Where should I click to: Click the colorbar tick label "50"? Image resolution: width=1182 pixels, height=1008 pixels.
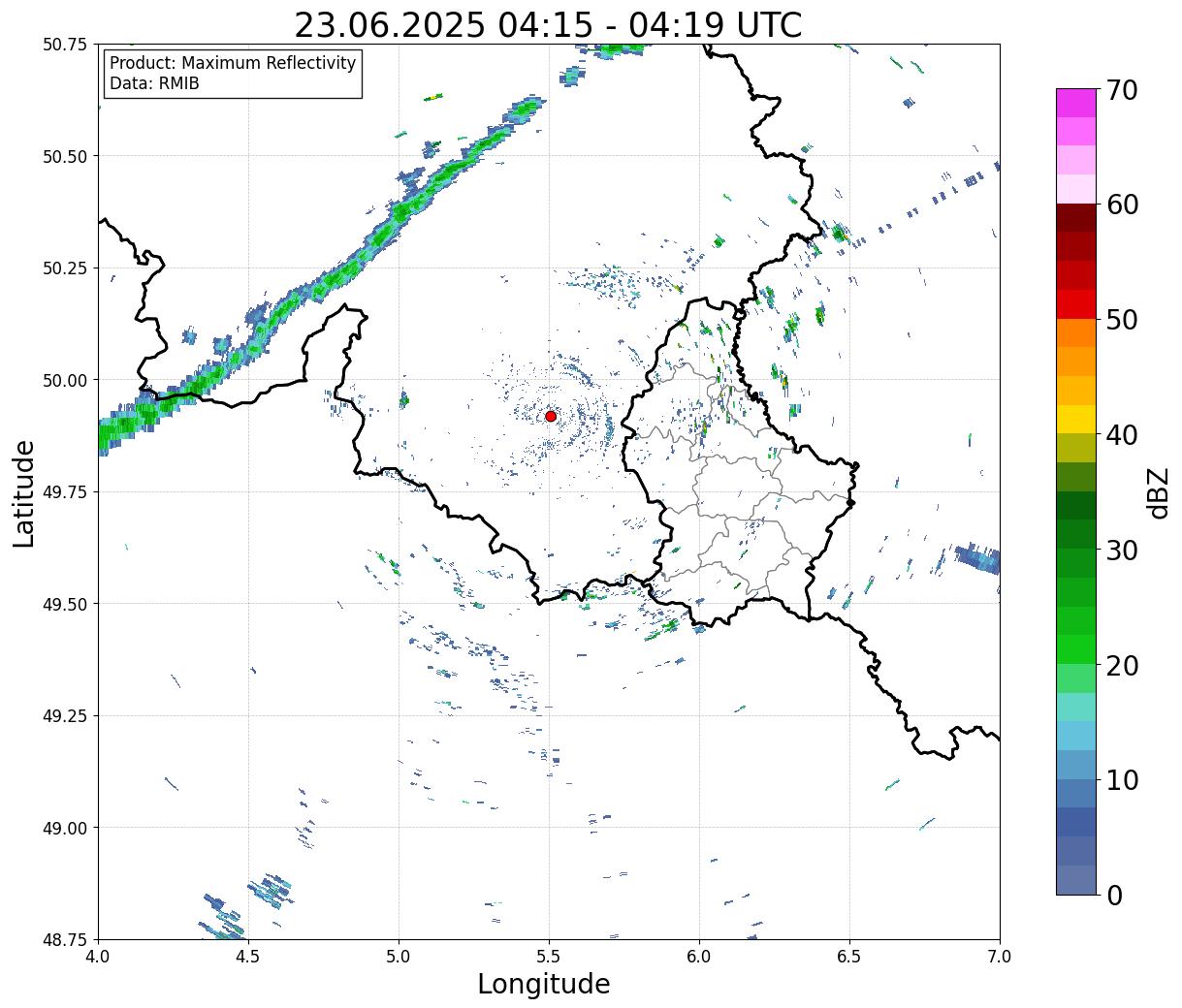tap(1122, 320)
